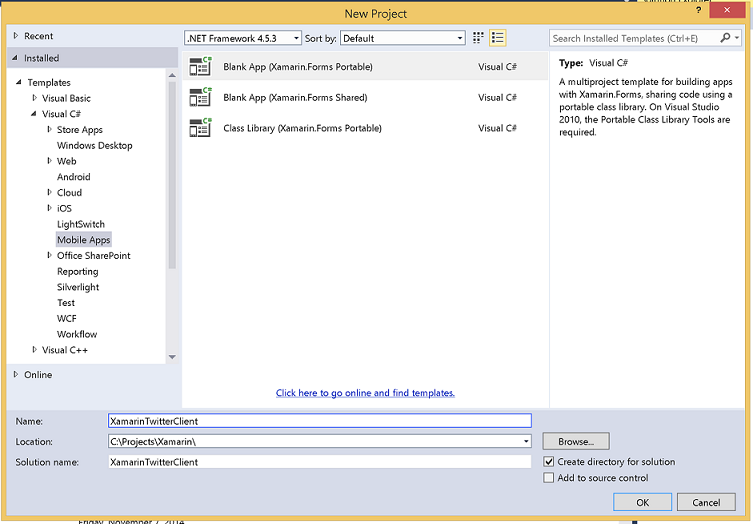Expand the Cloud node

coord(49,192)
